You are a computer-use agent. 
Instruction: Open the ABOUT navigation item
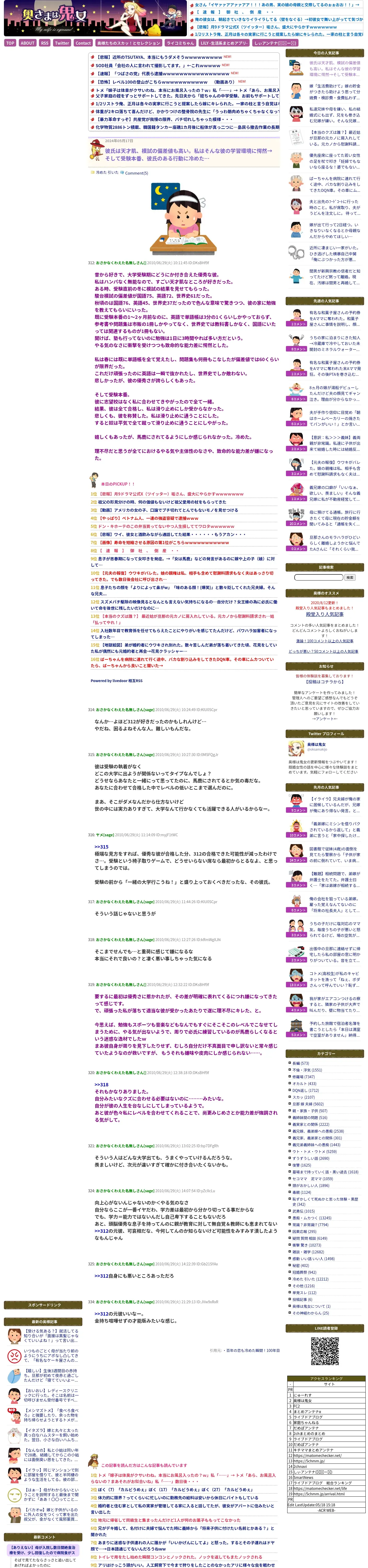27,43
